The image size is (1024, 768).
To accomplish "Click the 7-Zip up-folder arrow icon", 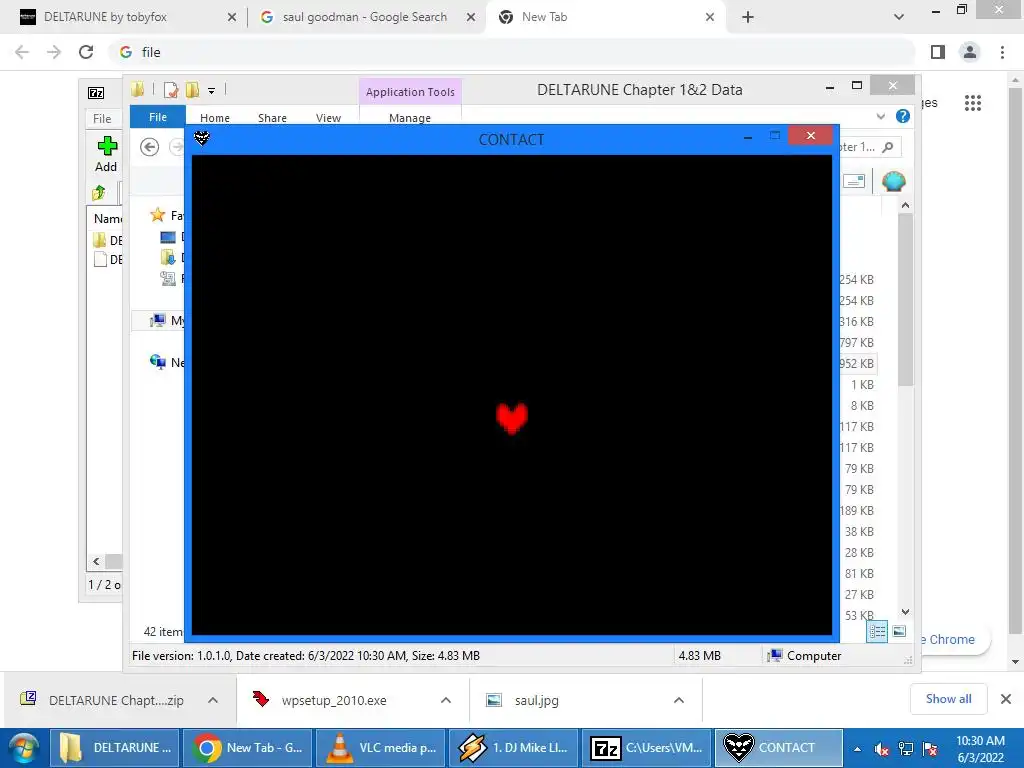I will [x=99, y=193].
